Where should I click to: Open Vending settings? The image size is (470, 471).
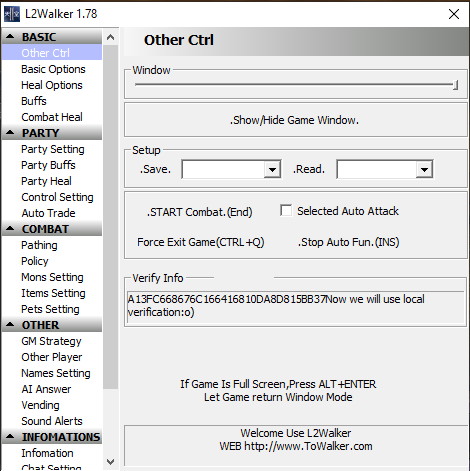pos(40,405)
